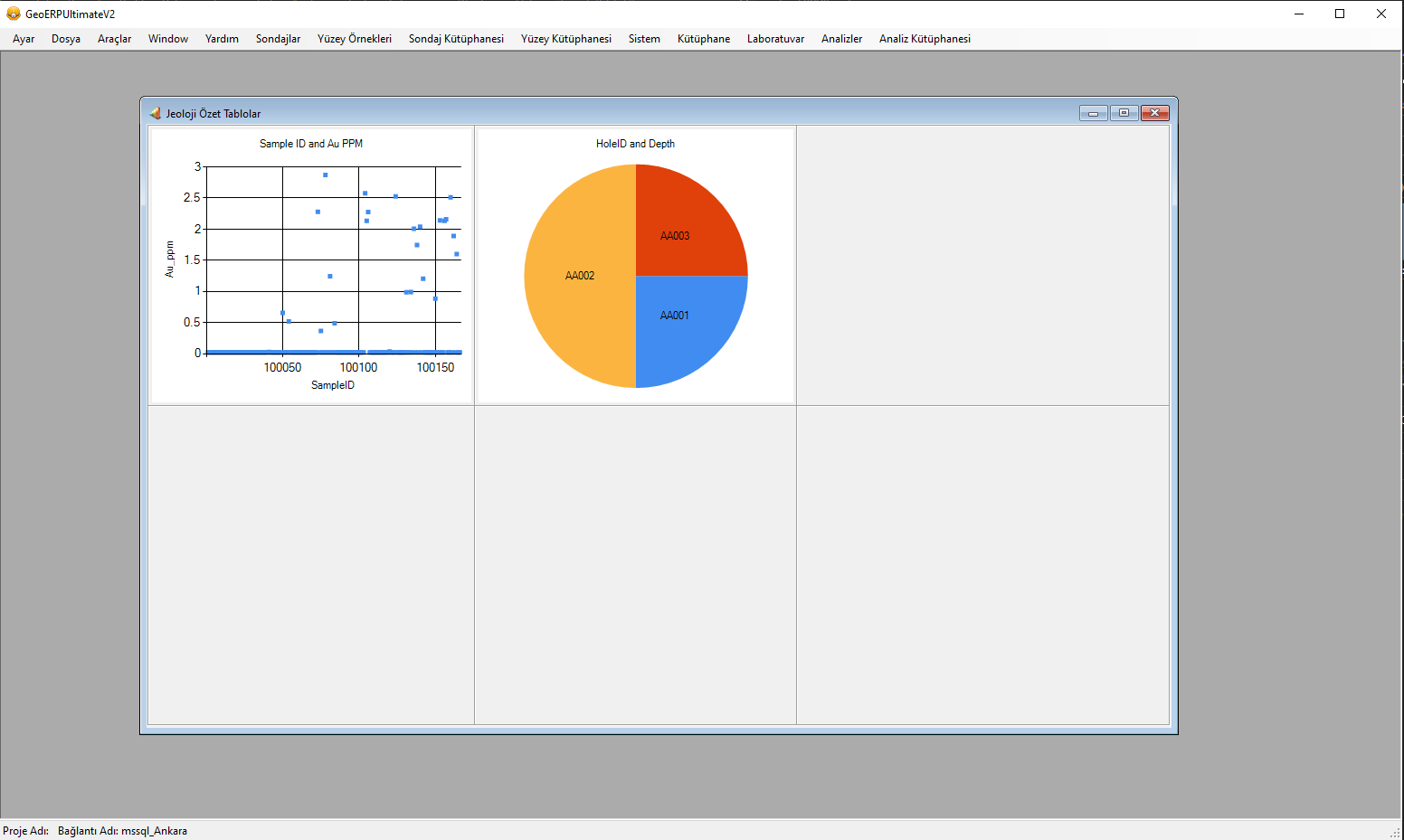Open the Laboratuvar menu
The height and width of the screenshot is (840, 1404).
(775, 39)
